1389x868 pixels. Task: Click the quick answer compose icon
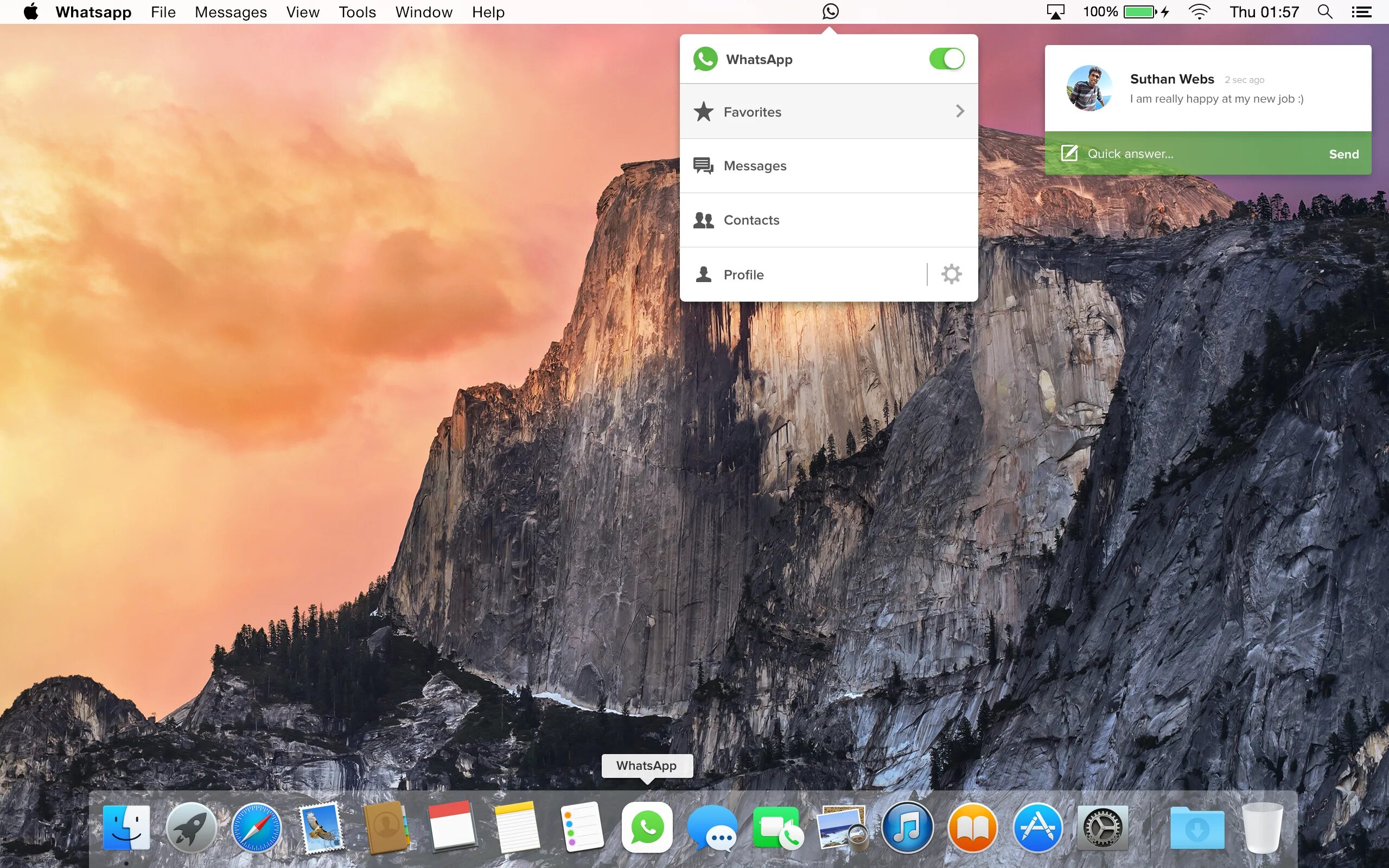click(x=1069, y=154)
